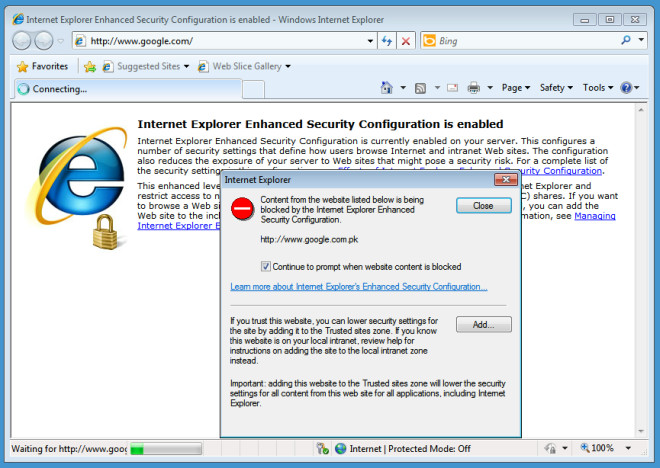The image size is (660, 468).
Task: Open the search provider dropdown arrow
Action: [641, 40]
